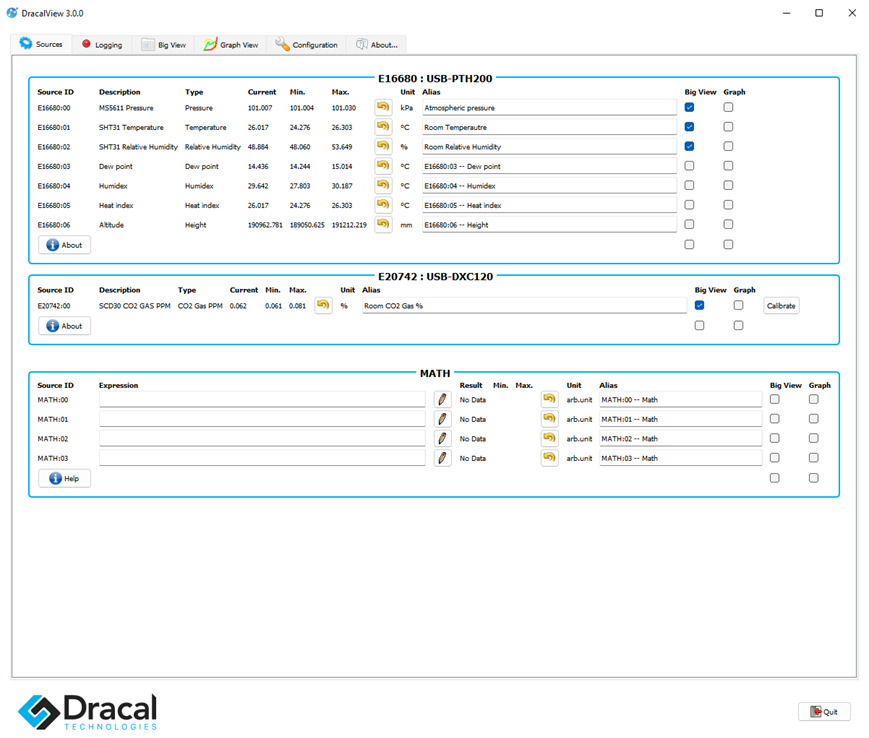Edit the MATH:03 expression with pencil icon
Viewport: 869px width, 738px height.
coord(442,458)
